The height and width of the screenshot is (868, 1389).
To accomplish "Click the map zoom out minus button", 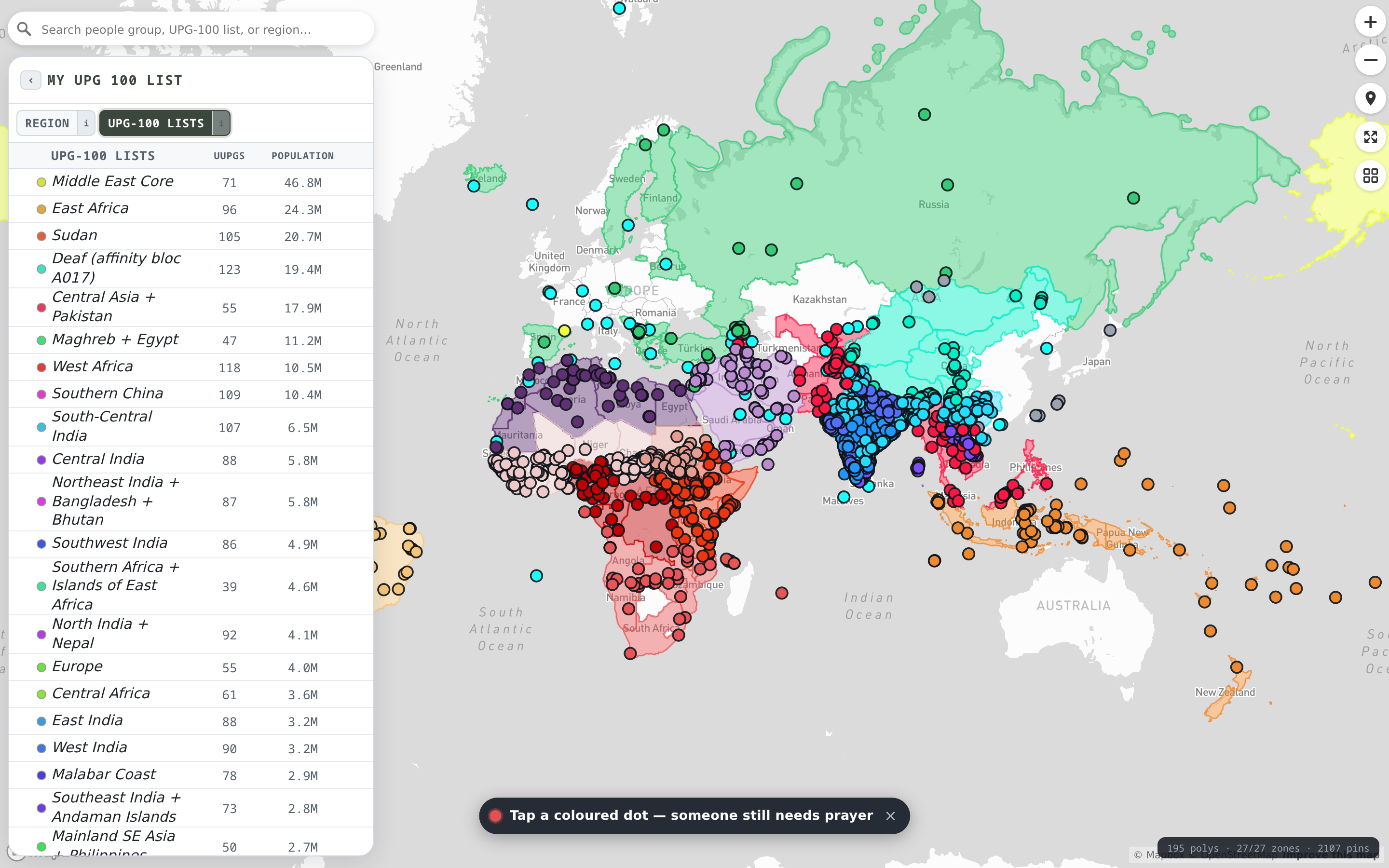I will [x=1370, y=60].
